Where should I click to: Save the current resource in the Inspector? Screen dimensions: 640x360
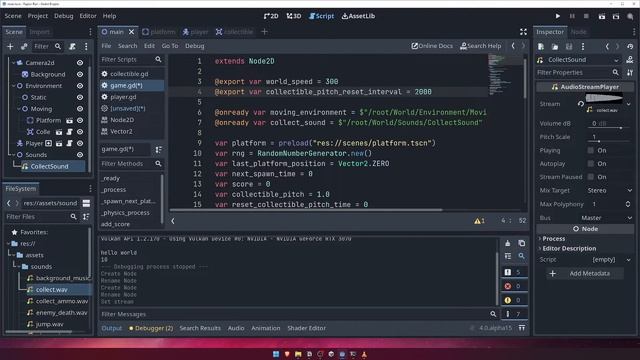[x=569, y=47]
